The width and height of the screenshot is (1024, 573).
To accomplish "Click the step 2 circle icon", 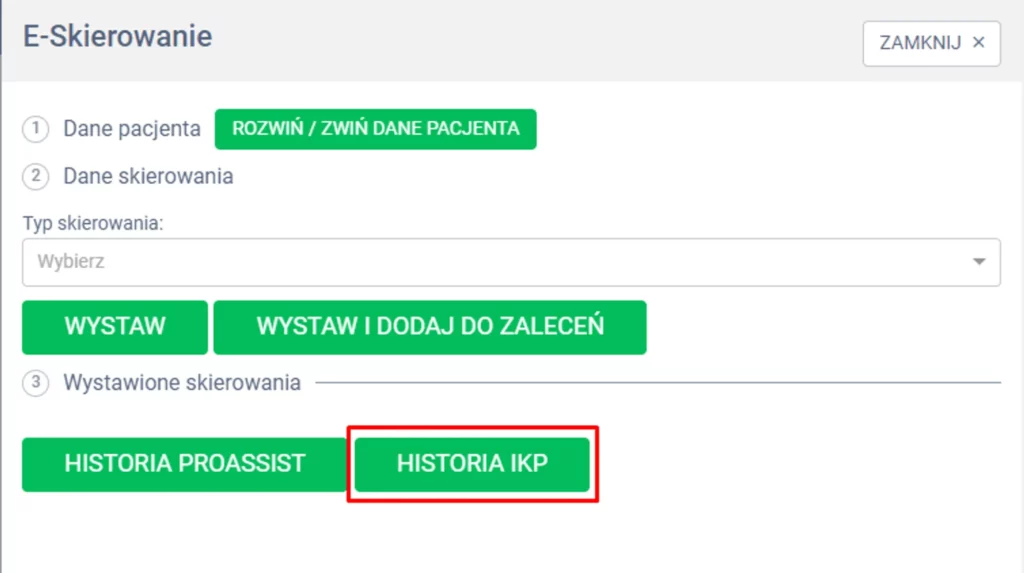I will coord(36,177).
